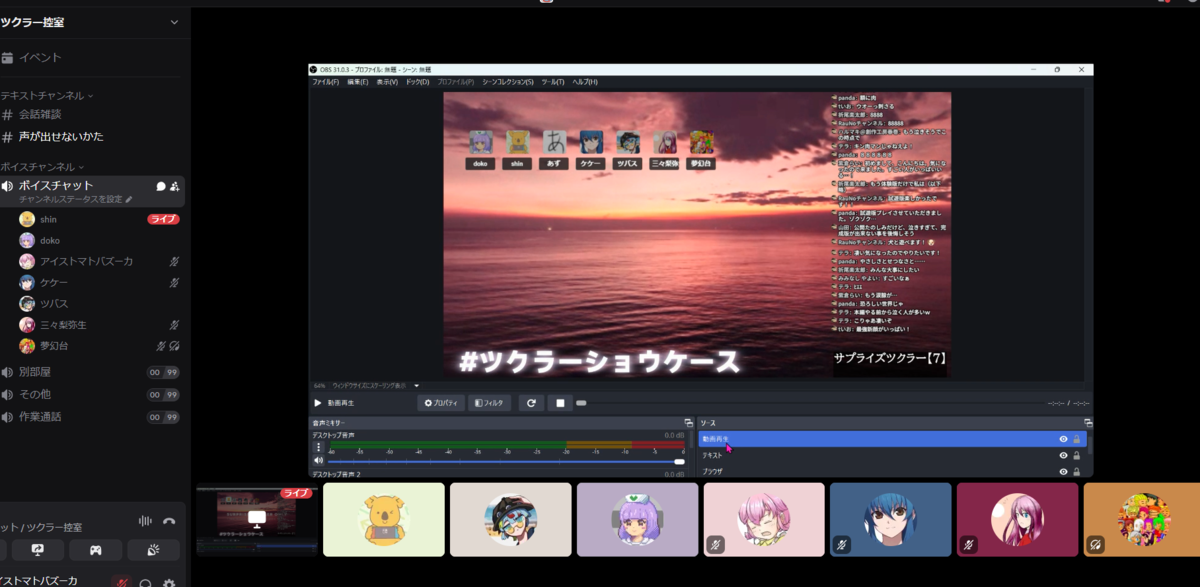Play the media with the 動画再生 play triangle
The width and height of the screenshot is (1200, 587).
(x=318, y=403)
